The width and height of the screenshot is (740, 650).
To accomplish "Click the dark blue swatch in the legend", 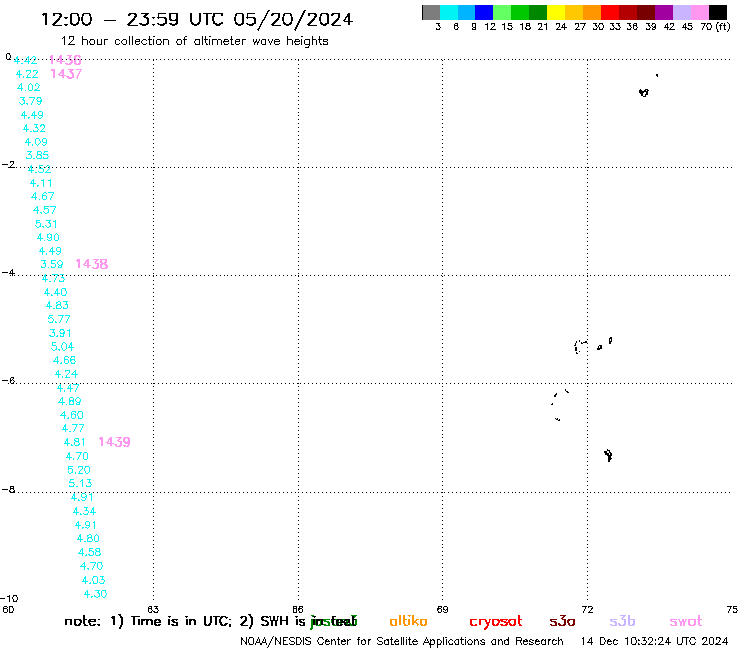I will (484, 12).
